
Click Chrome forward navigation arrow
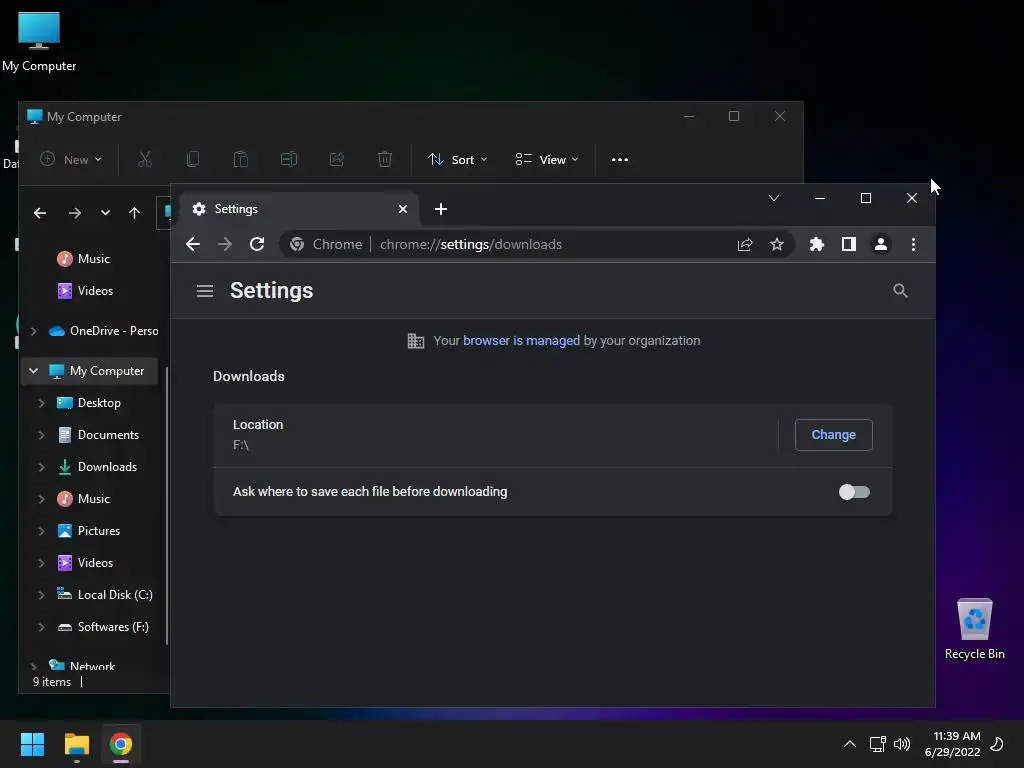coord(225,244)
